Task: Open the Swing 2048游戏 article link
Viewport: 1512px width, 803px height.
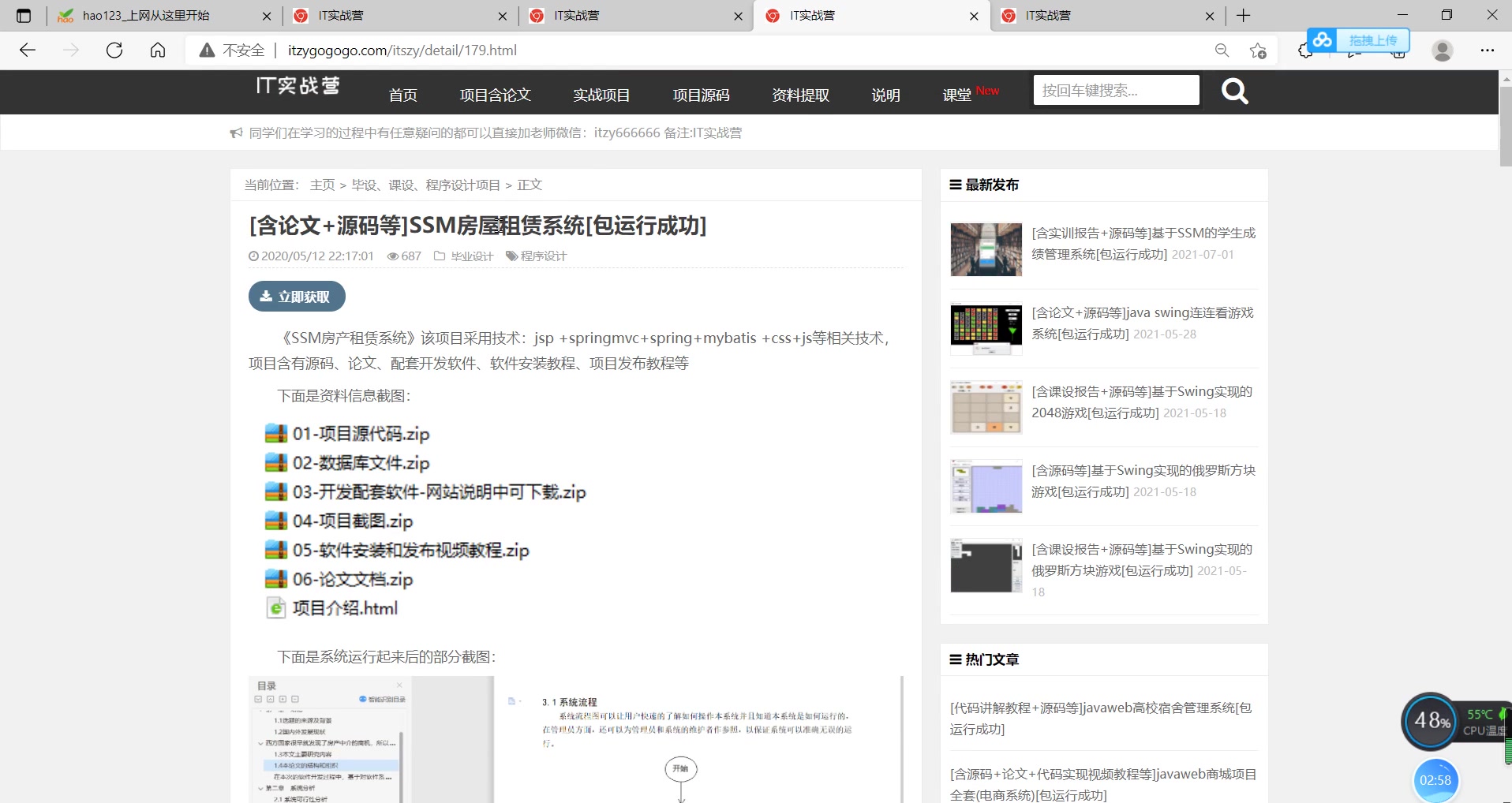Action: click(x=1142, y=402)
